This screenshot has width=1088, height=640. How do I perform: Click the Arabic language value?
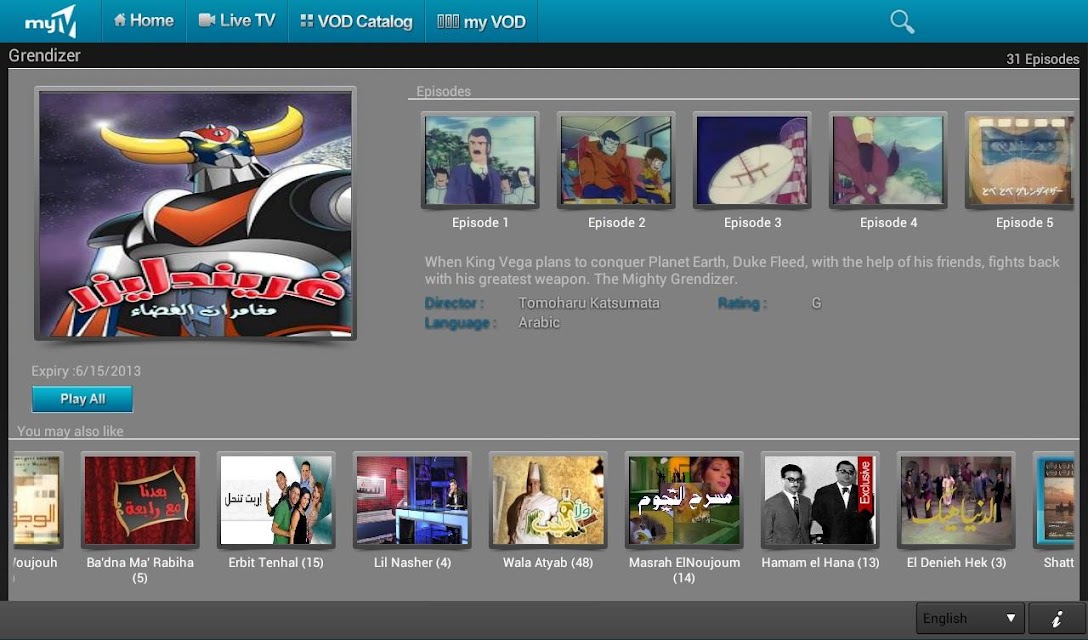click(538, 323)
